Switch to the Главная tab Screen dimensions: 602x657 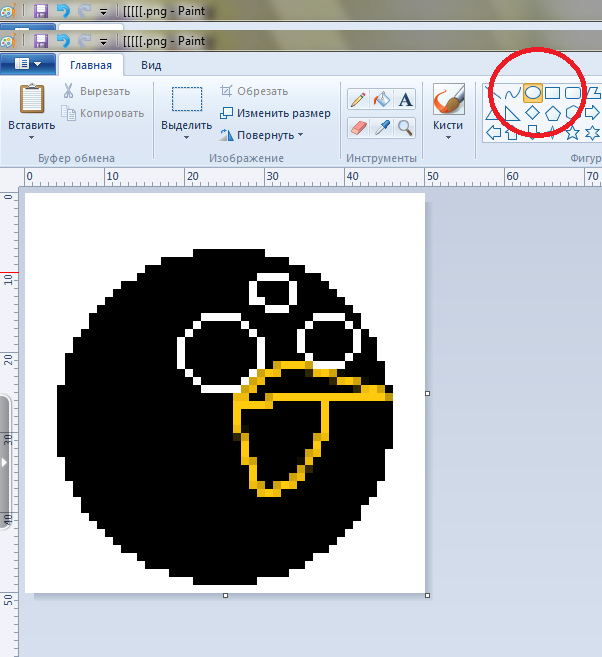coord(90,65)
